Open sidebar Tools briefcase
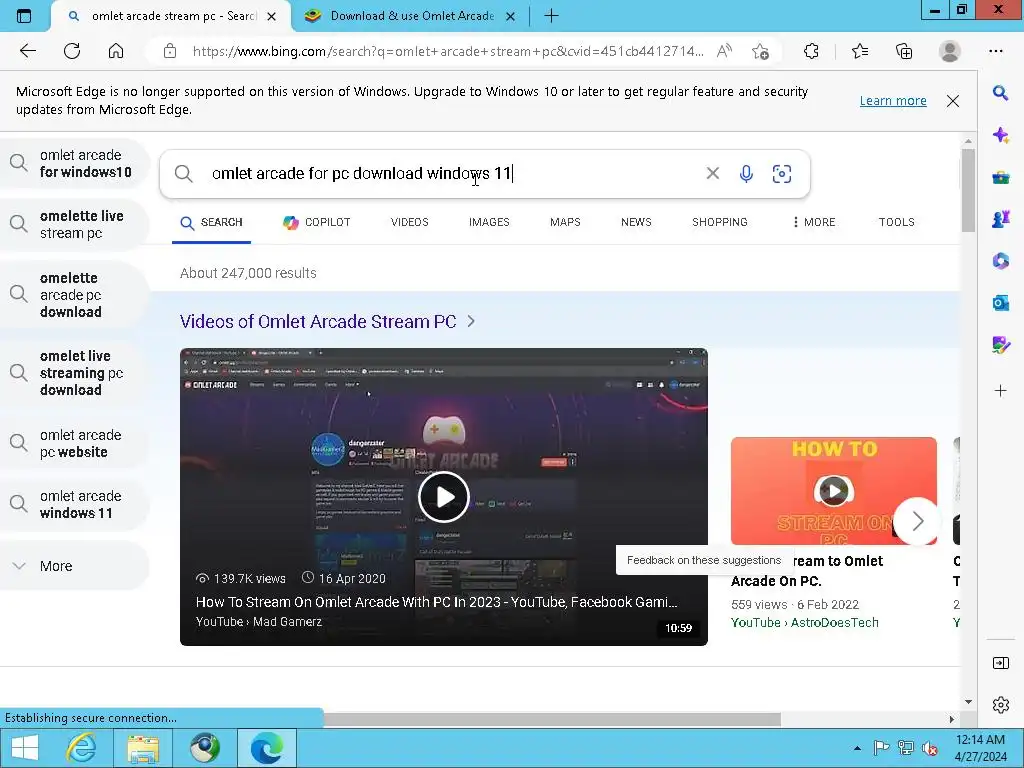Screen dimensions: 1024x768 click(x=1000, y=177)
